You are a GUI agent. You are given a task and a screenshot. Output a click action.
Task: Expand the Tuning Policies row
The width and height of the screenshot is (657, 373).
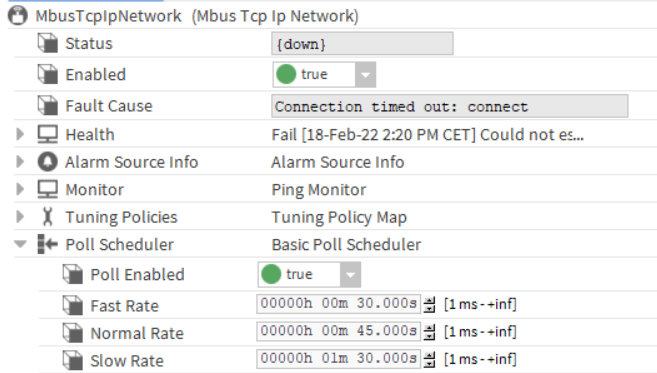coord(20,217)
